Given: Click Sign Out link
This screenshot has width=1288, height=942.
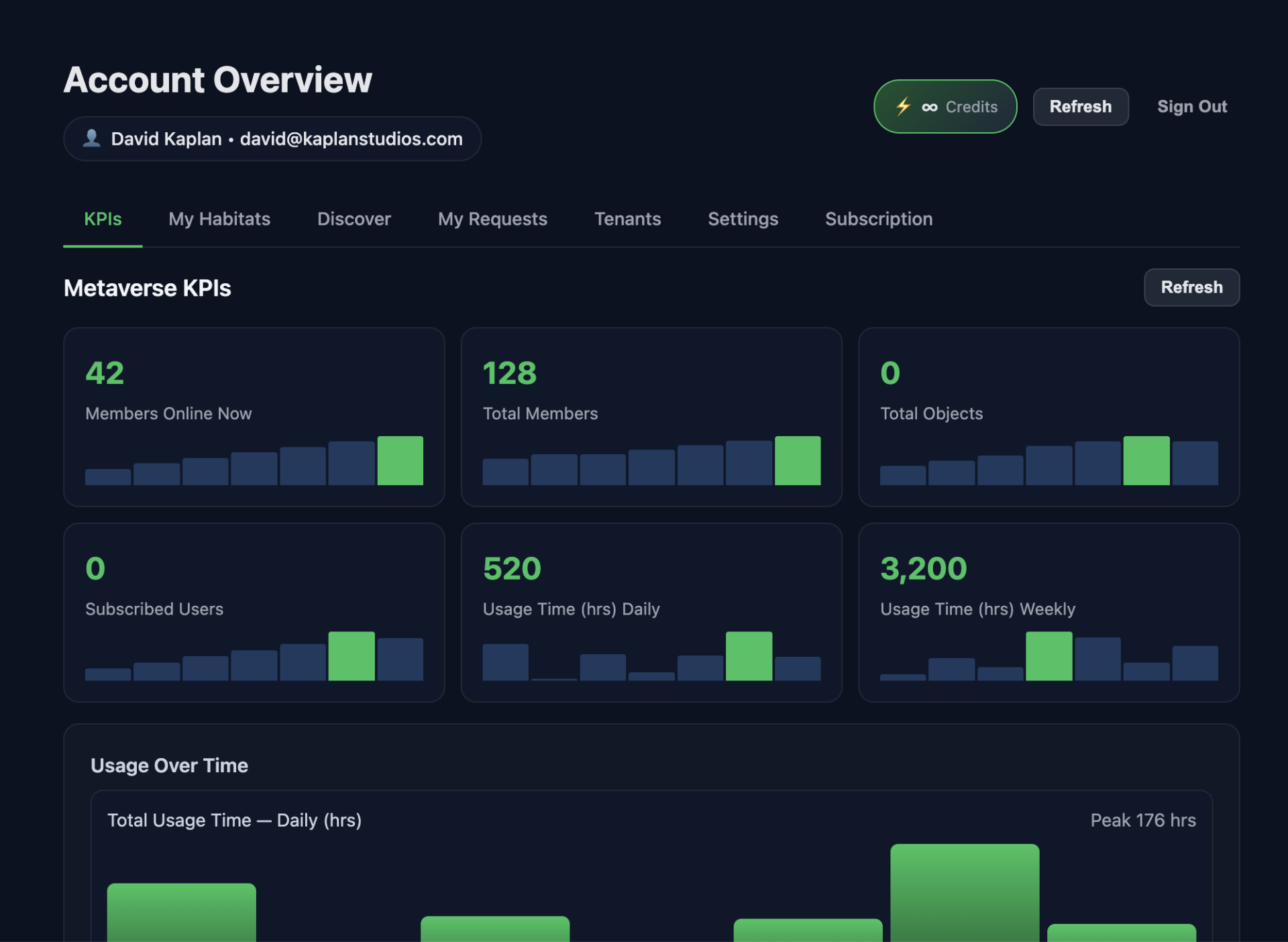Looking at the screenshot, I should pyautogui.click(x=1191, y=107).
